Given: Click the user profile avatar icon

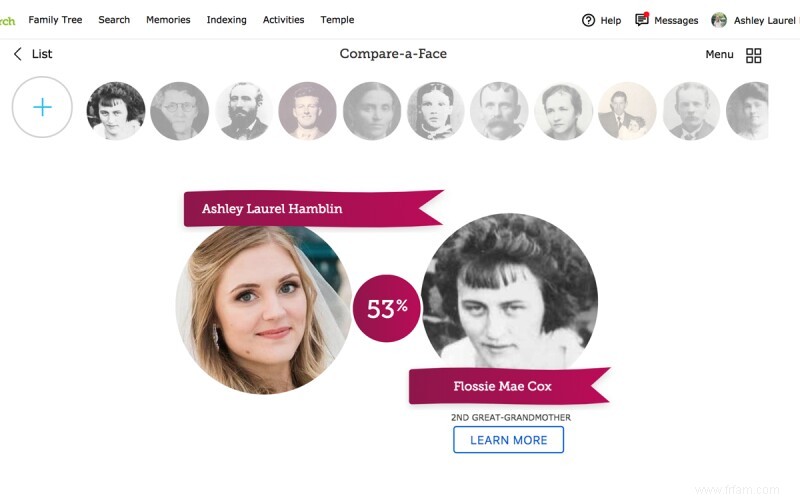Looking at the screenshot, I should 719,20.
